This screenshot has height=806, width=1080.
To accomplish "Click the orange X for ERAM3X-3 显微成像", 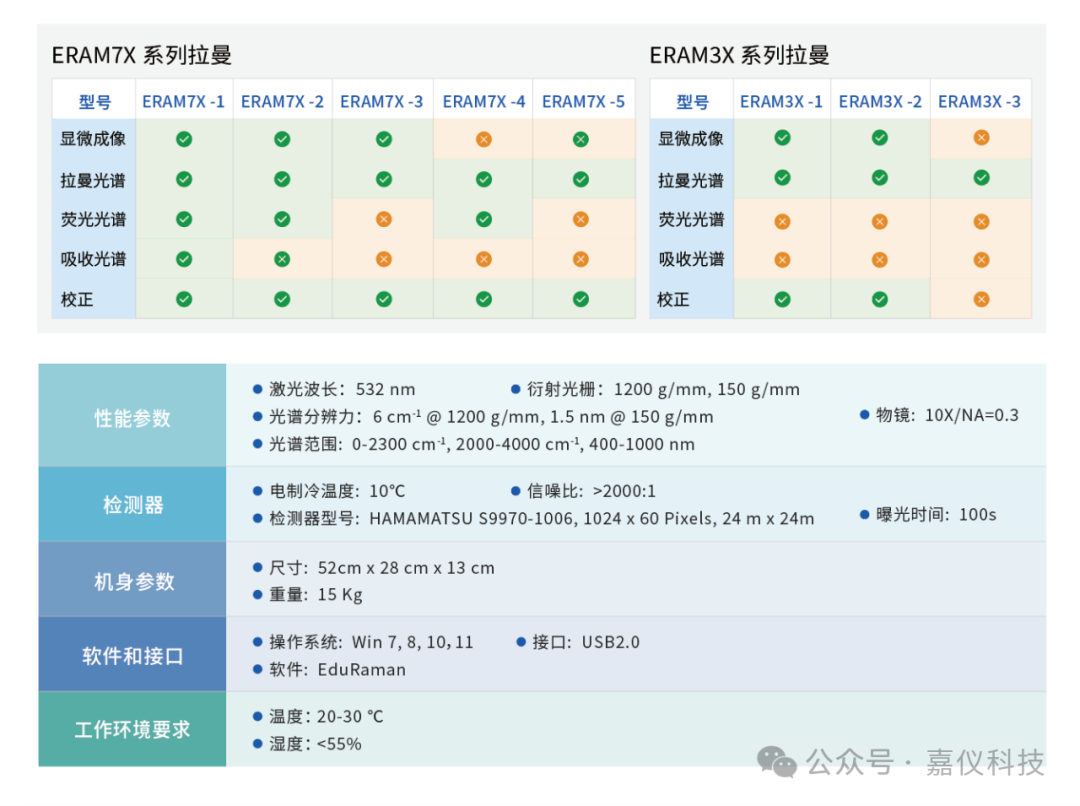I will coord(981,138).
